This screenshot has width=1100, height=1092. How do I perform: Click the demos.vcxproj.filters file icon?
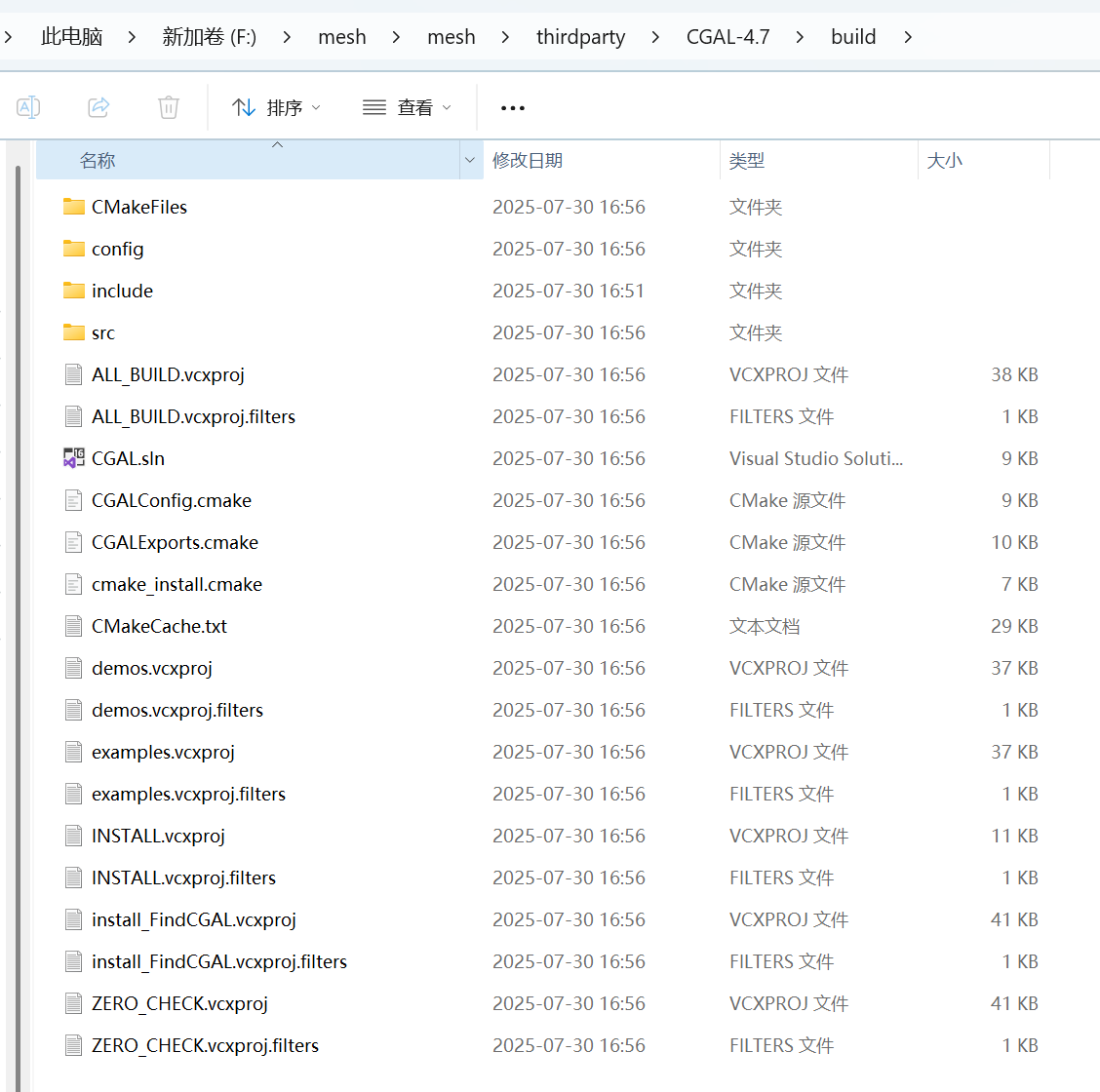74,710
